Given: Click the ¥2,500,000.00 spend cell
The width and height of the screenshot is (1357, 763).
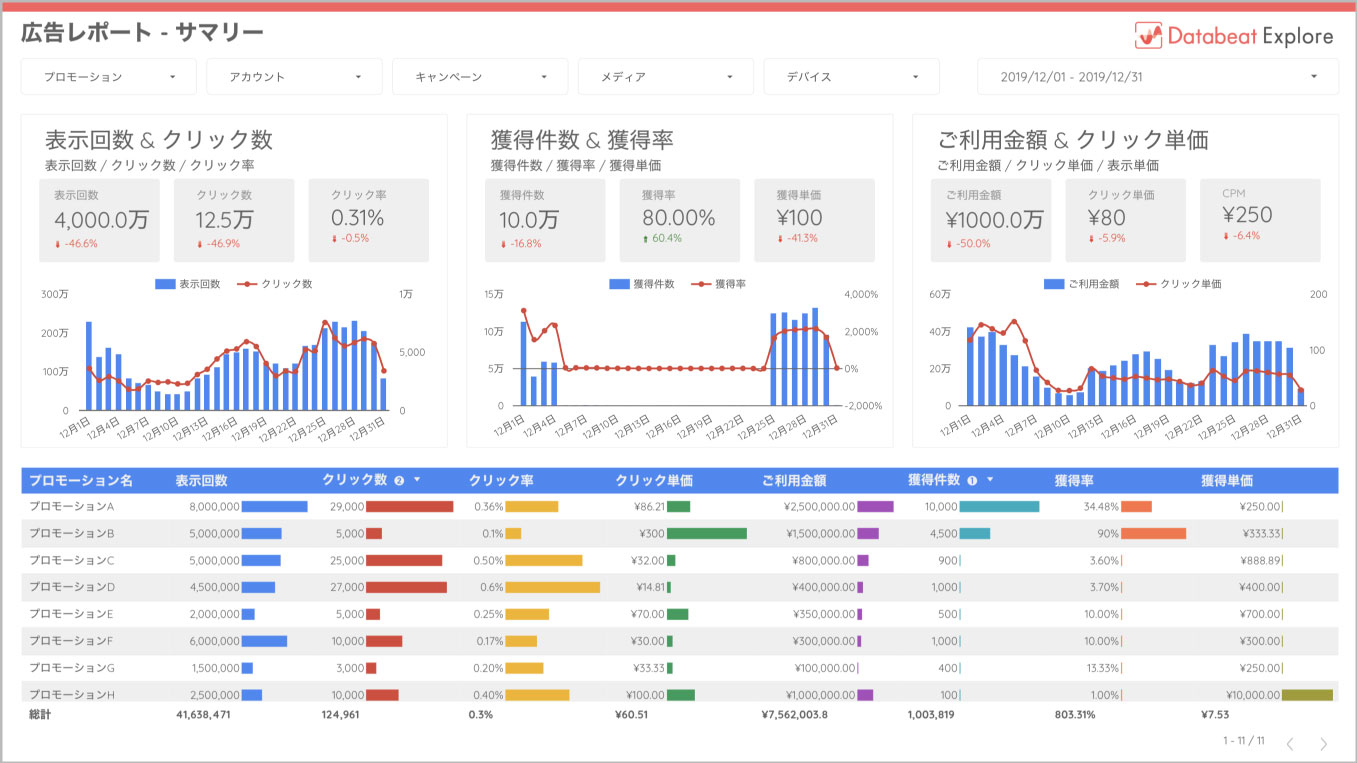Looking at the screenshot, I should coord(820,507).
